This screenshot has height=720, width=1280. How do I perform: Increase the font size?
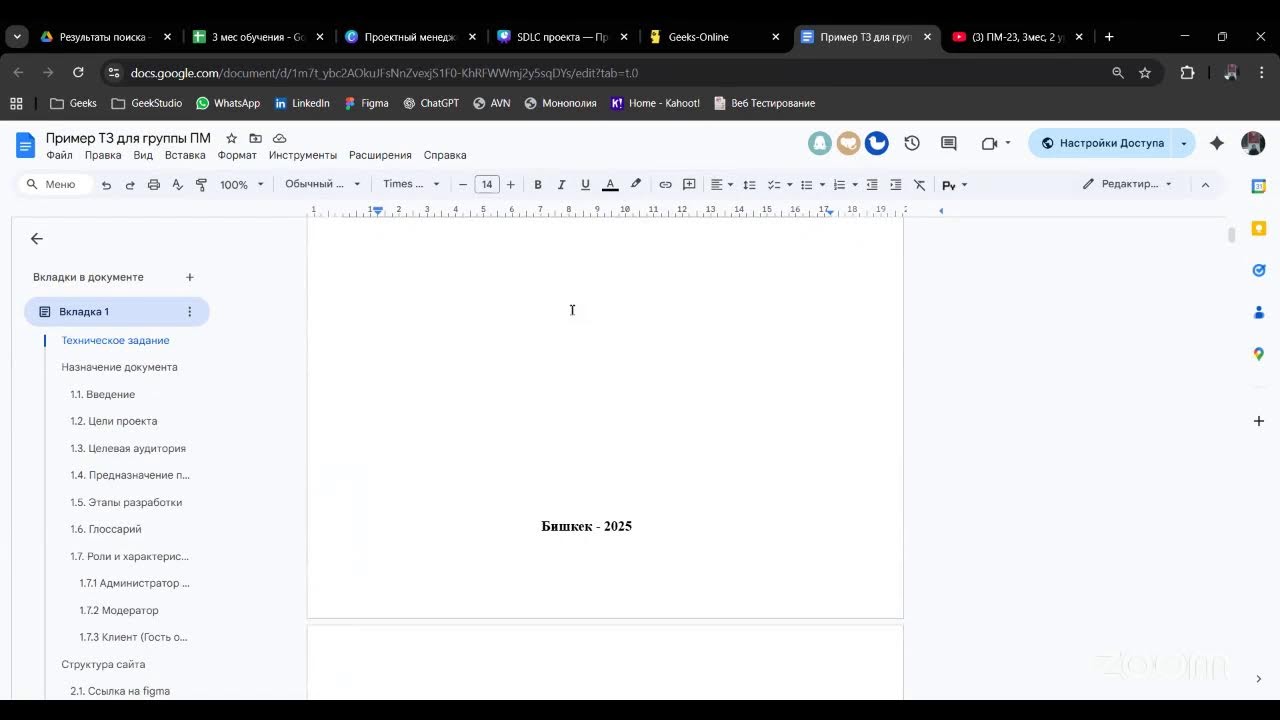[x=511, y=185]
